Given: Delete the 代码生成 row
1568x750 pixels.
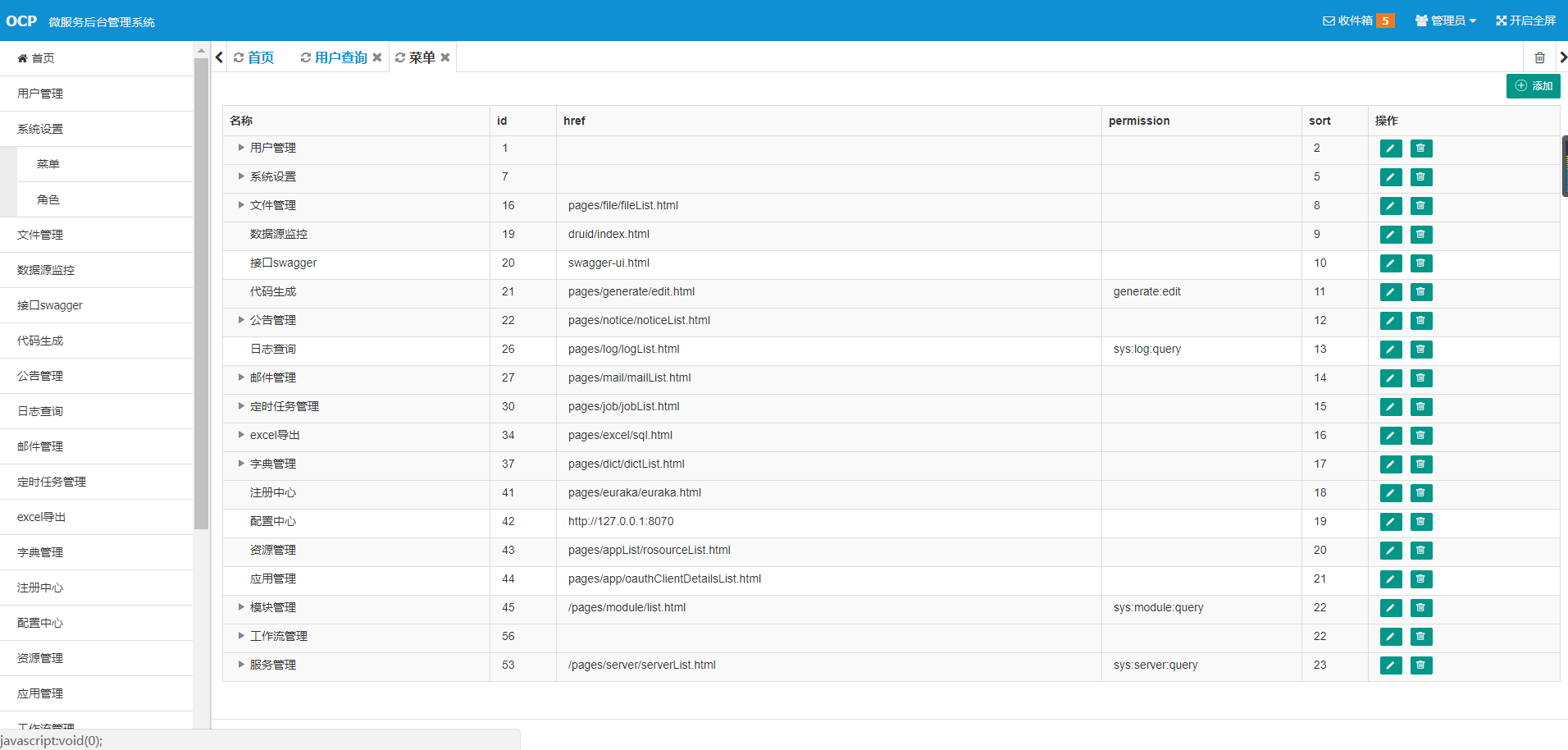Looking at the screenshot, I should pos(1421,292).
